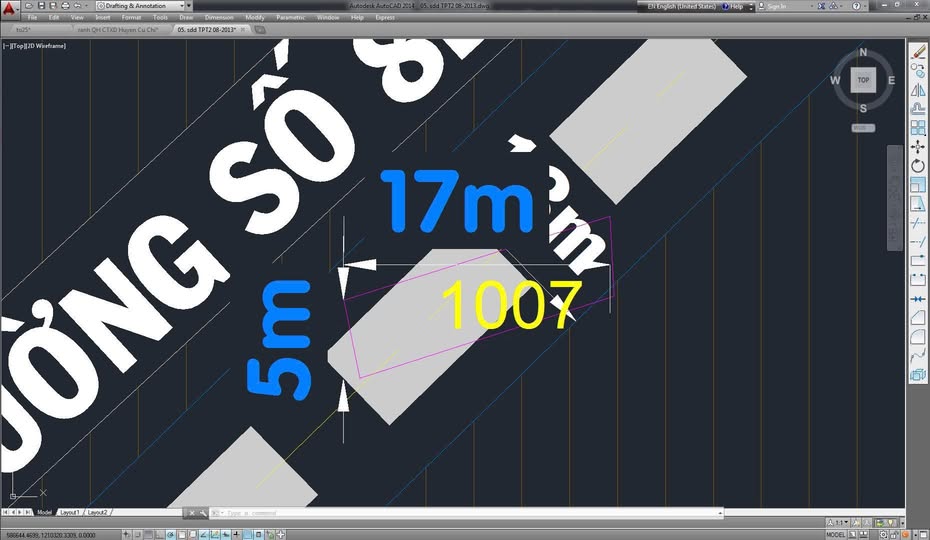
Task: Click the Clean Screen icon at status bar end
Action: coord(923,535)
